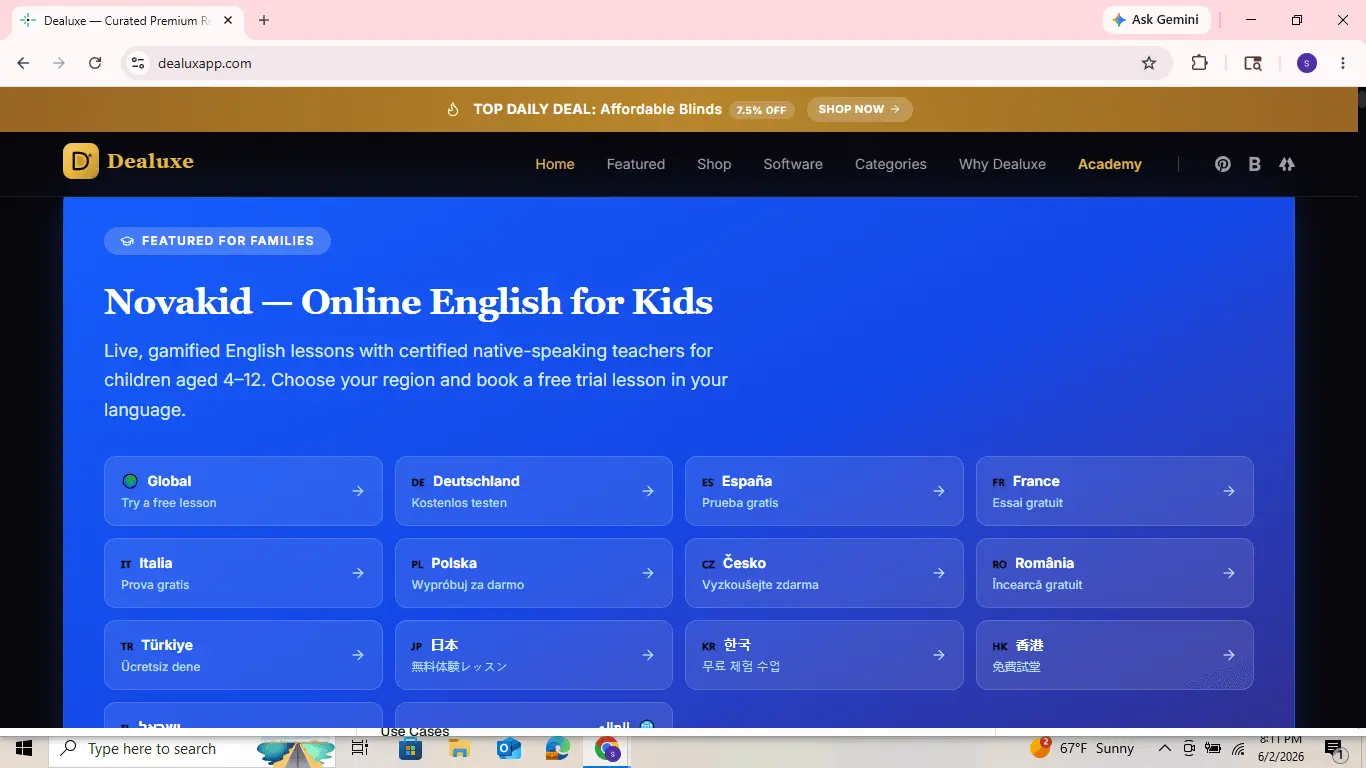Open Outlook from the taskbar
The image size is (1366, 768).
click(x=509, y=748)
